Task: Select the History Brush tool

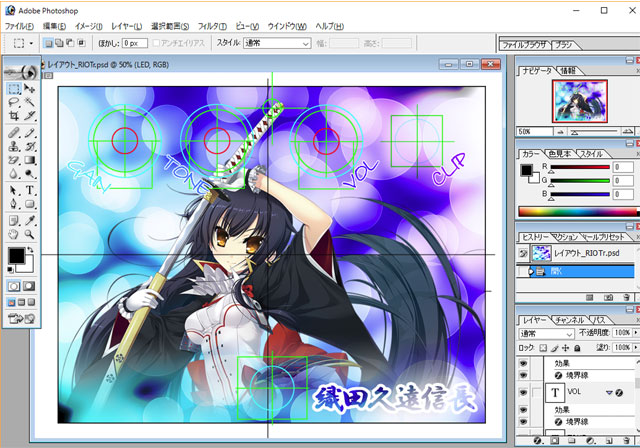Action: pyautogui.click(x=29, y=146)
